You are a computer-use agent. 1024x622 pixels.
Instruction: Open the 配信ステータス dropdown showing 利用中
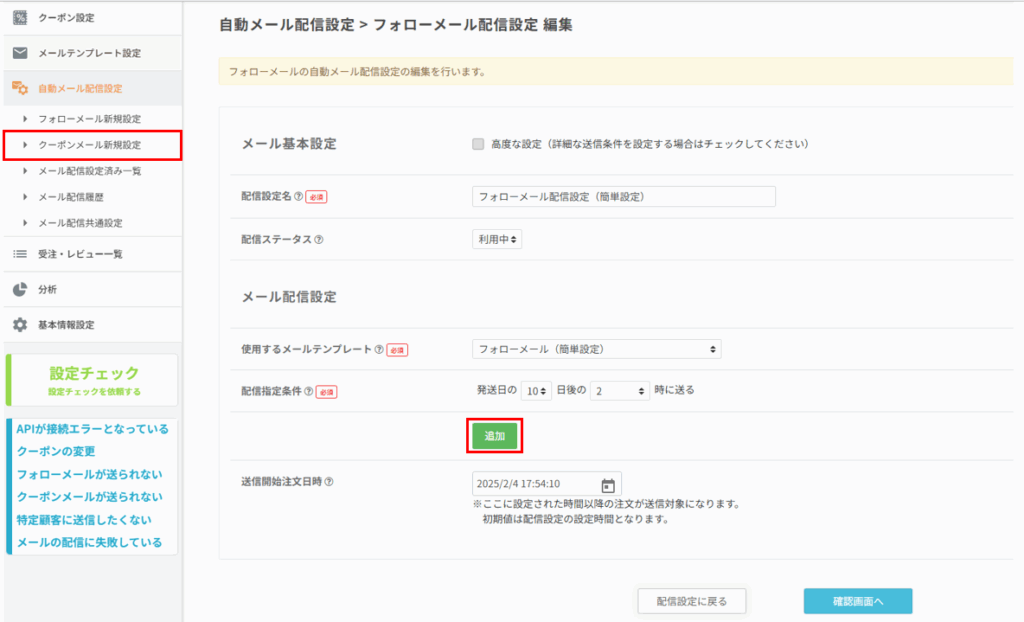point(497,240)
